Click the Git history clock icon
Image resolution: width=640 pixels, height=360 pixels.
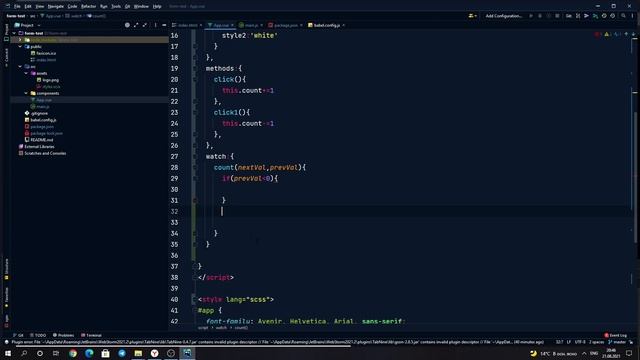coord(604,16)
